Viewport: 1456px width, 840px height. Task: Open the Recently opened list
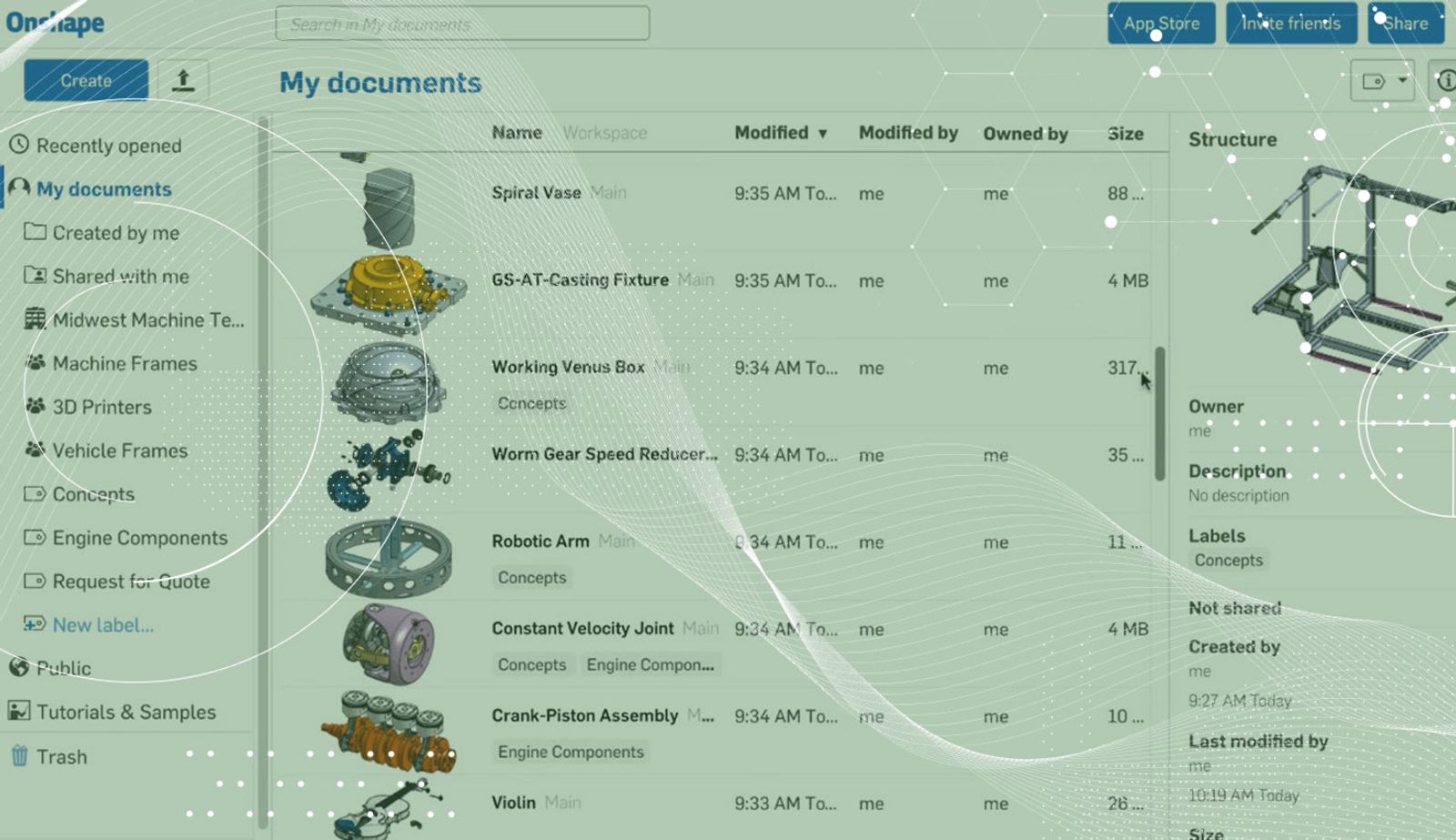point(108,146)
